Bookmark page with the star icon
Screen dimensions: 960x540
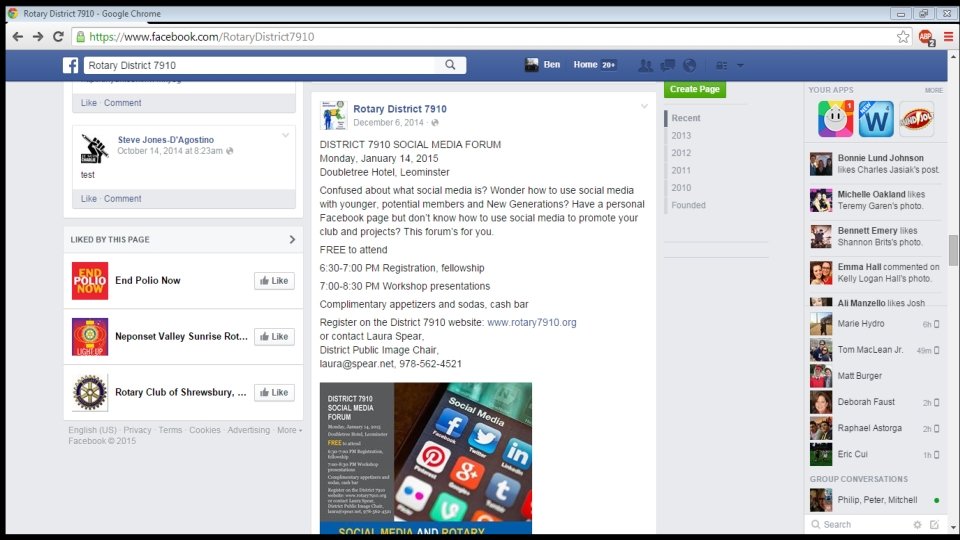pos(903,37)
